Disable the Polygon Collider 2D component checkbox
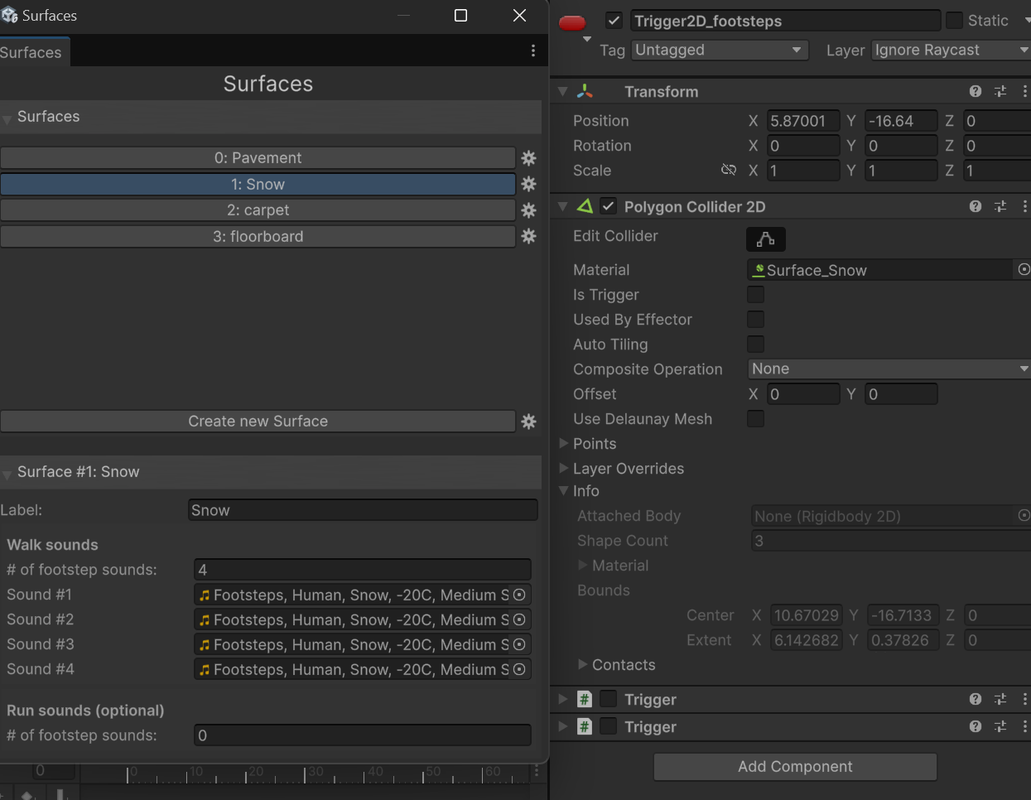 click(x=608, y=207)
